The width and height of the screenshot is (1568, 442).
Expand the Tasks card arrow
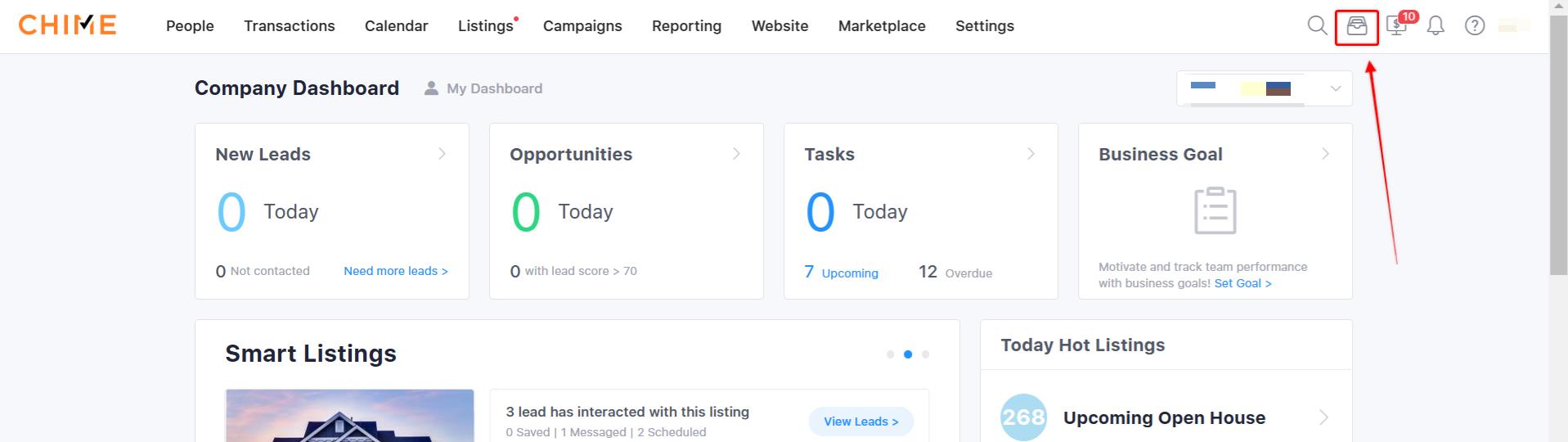click(1031, 154)
